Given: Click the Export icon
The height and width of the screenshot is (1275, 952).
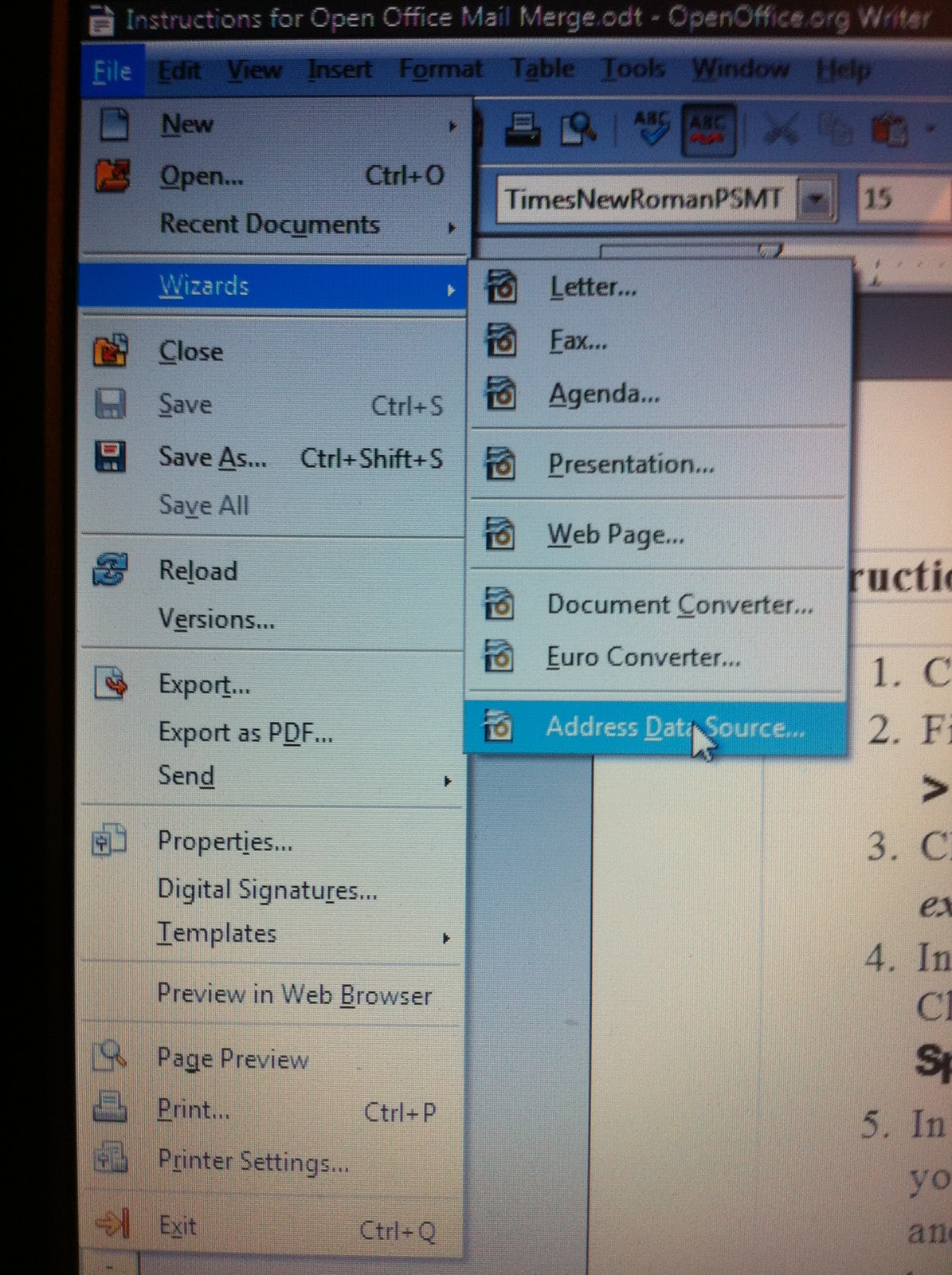Looking at the screenshot, I should 111,684.
